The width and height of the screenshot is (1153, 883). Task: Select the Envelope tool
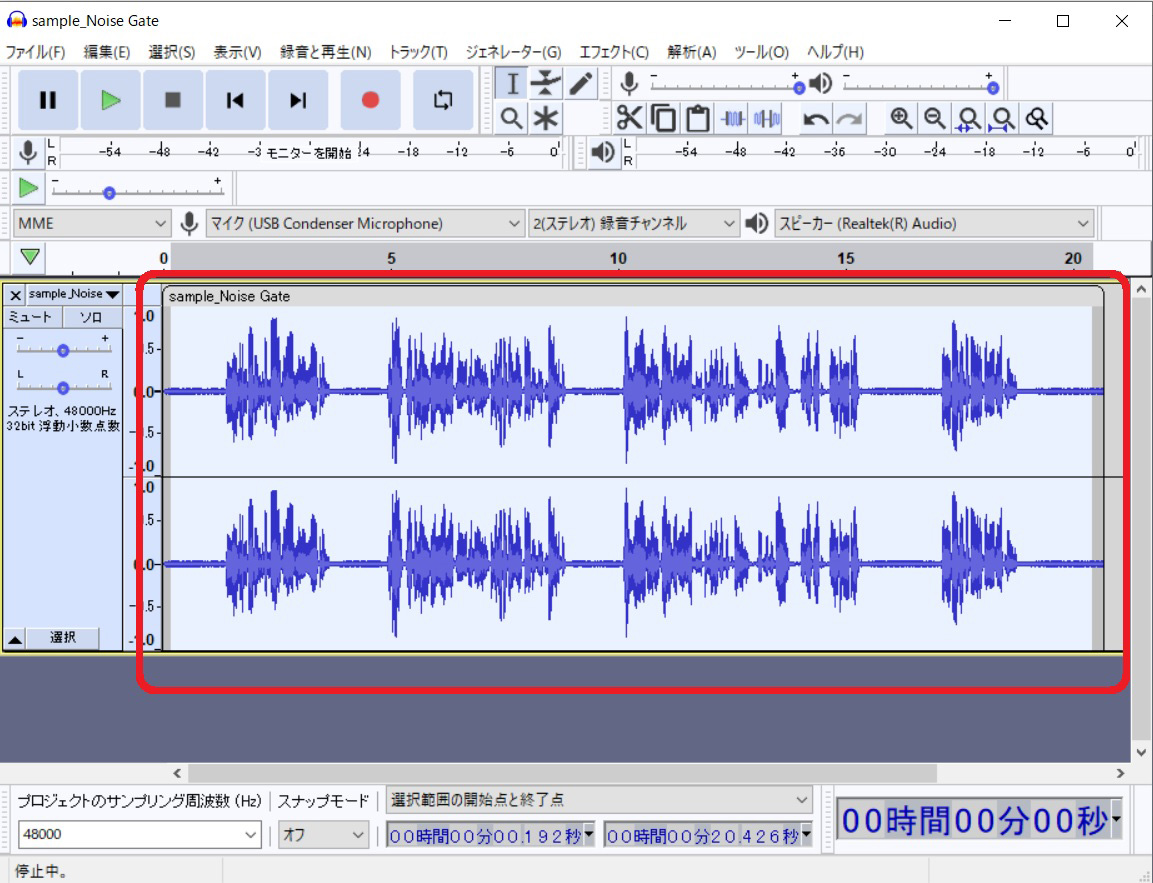pyautogui.click(x=545, y=84)
